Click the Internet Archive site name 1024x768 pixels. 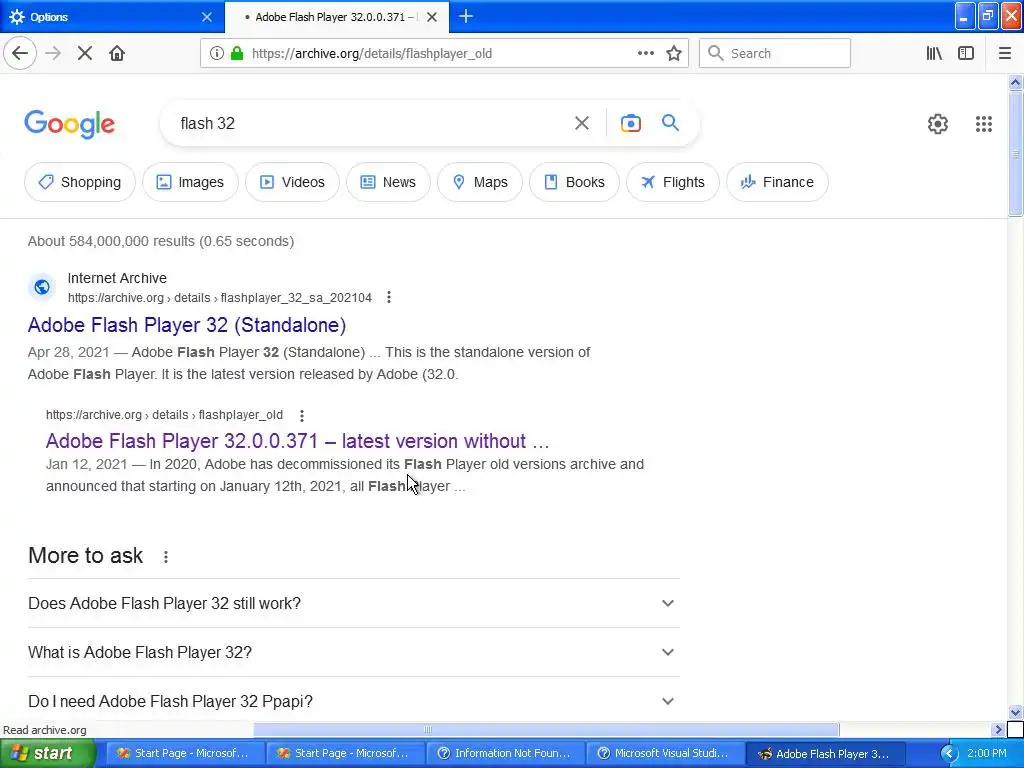(117, 278)
